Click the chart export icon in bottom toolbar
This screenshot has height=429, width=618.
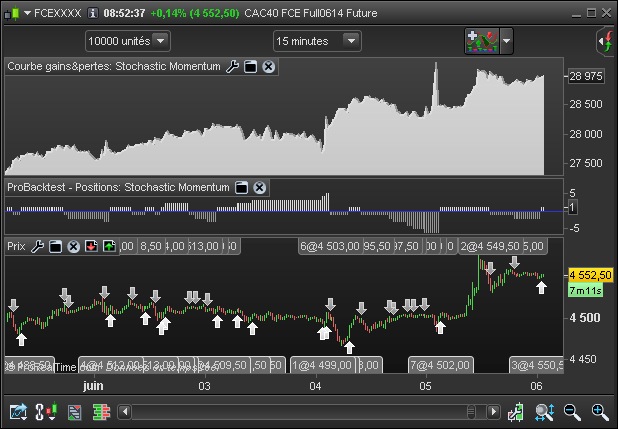(x=18, y=412)
